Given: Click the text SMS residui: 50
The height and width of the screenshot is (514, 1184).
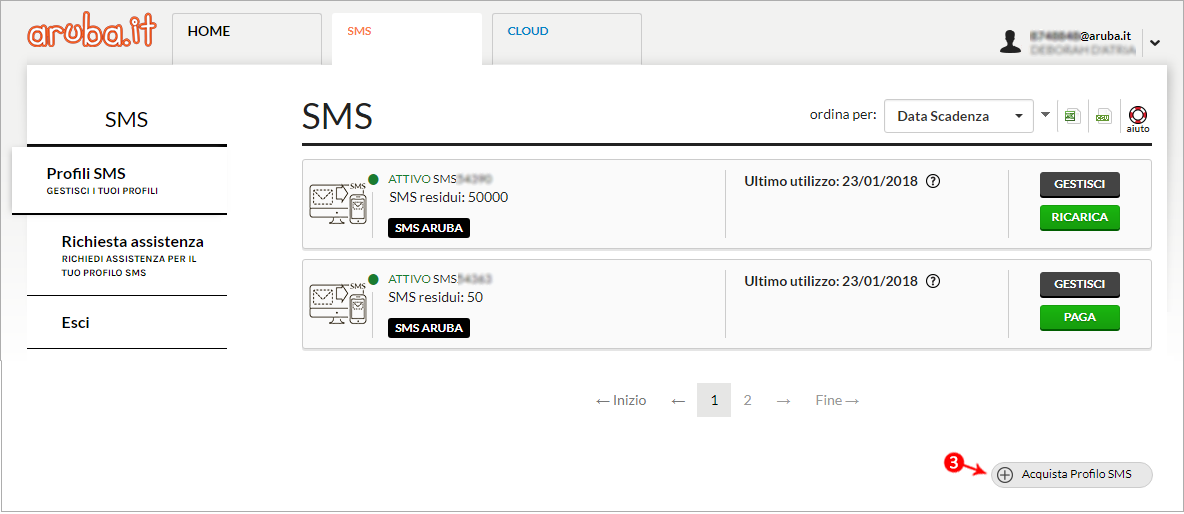Looking at the screenshot, I should point(436,297).
